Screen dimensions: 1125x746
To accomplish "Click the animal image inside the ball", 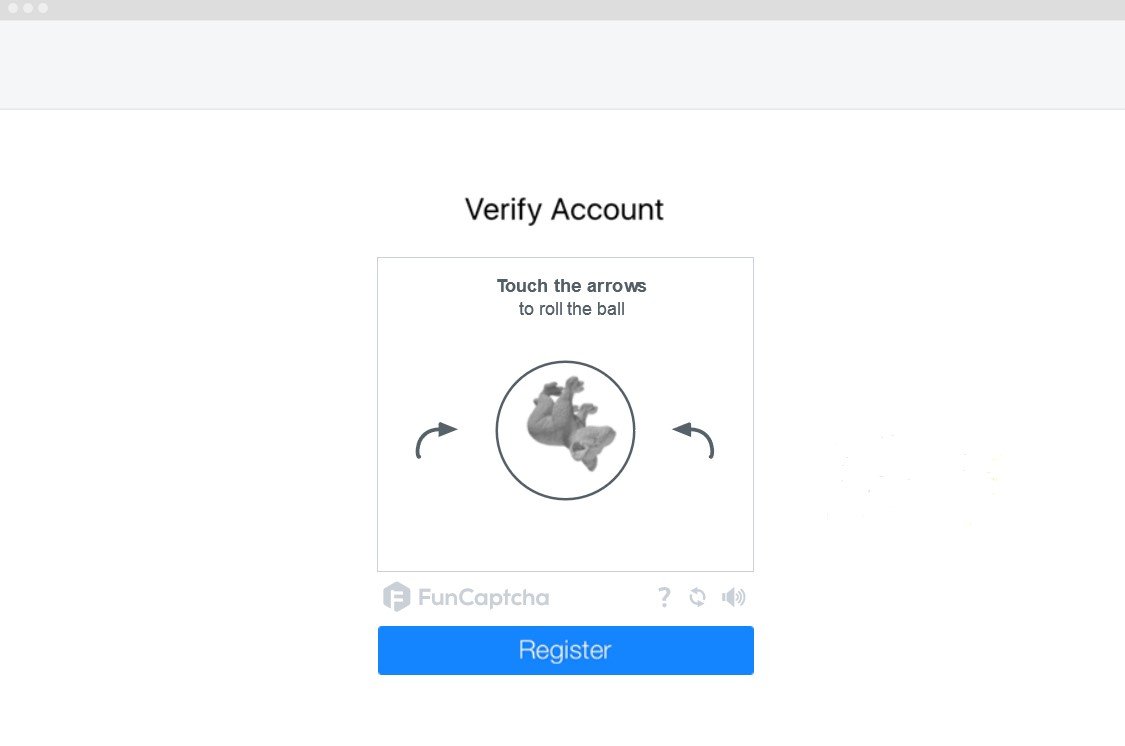I will 570,423.
